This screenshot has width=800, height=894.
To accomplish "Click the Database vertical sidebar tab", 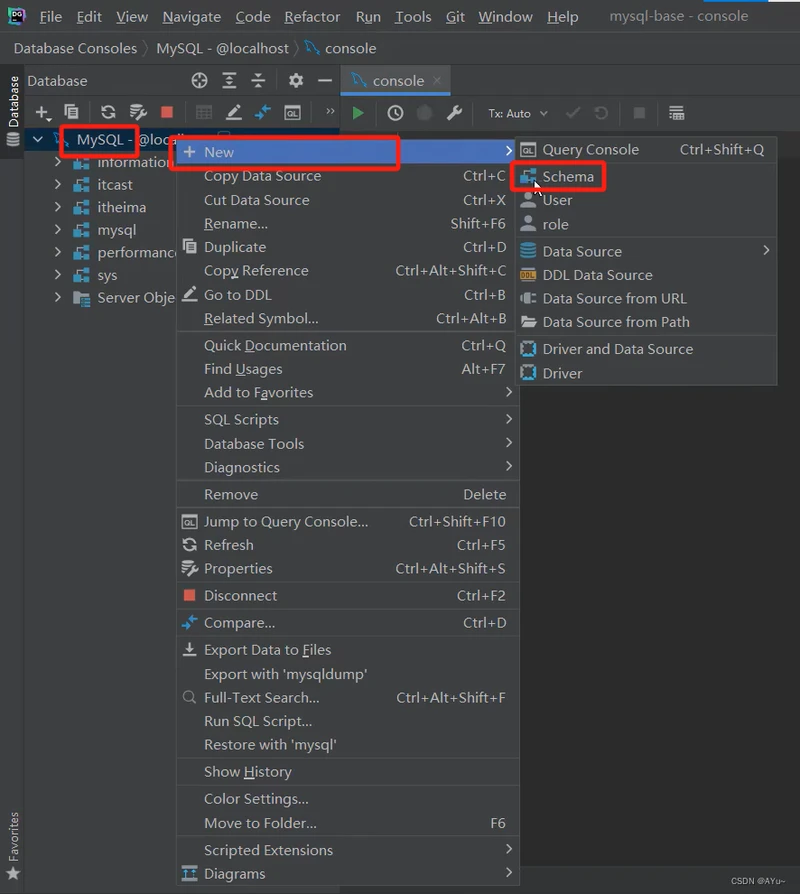I will tap(13, 111).
